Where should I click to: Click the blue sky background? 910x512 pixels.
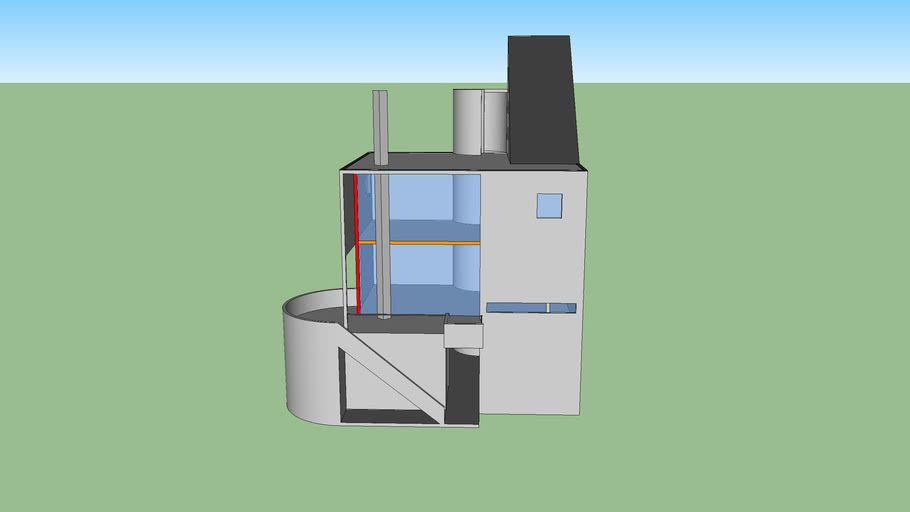[x=200, y=40]
